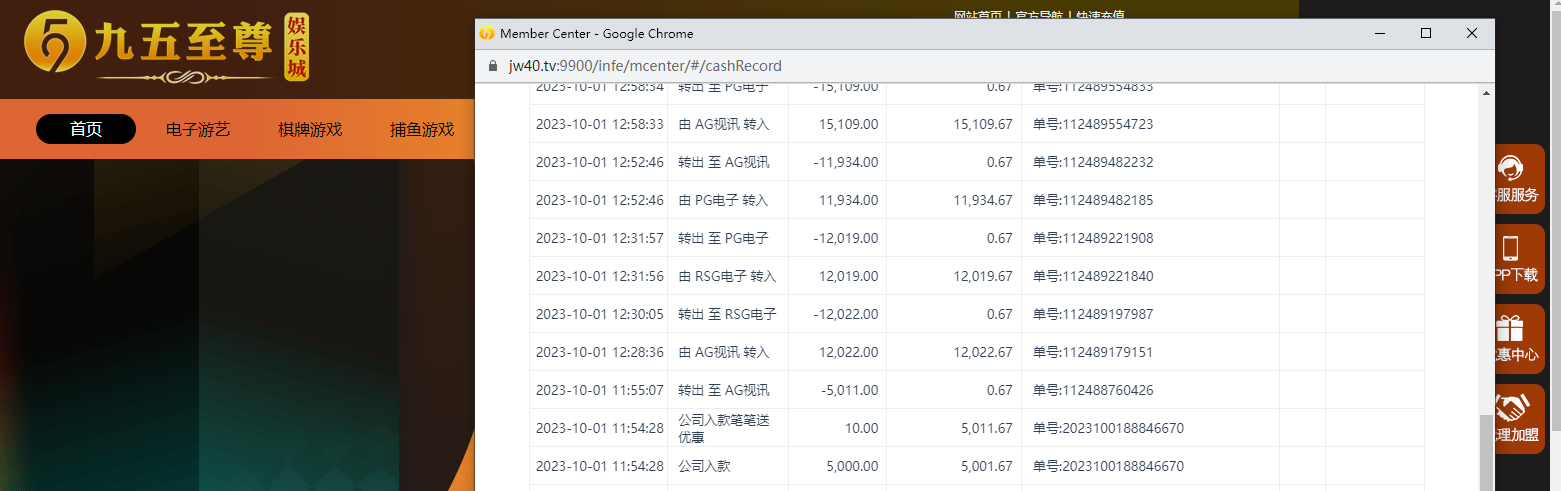Click order number 112489179151
The height and width of the screenshot is (491, 1561).
pos(1093,352)
